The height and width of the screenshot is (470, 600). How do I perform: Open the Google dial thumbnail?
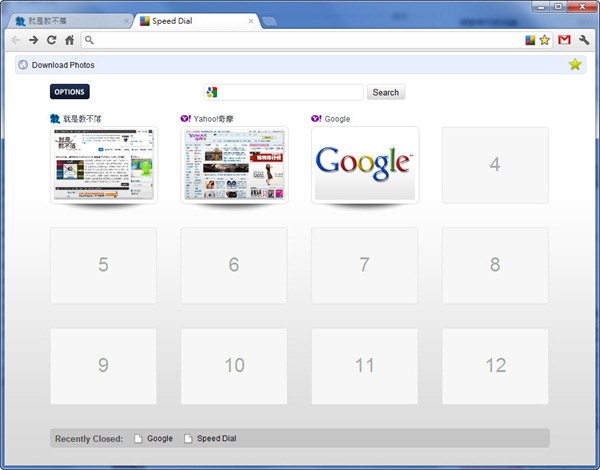[365, 165]
